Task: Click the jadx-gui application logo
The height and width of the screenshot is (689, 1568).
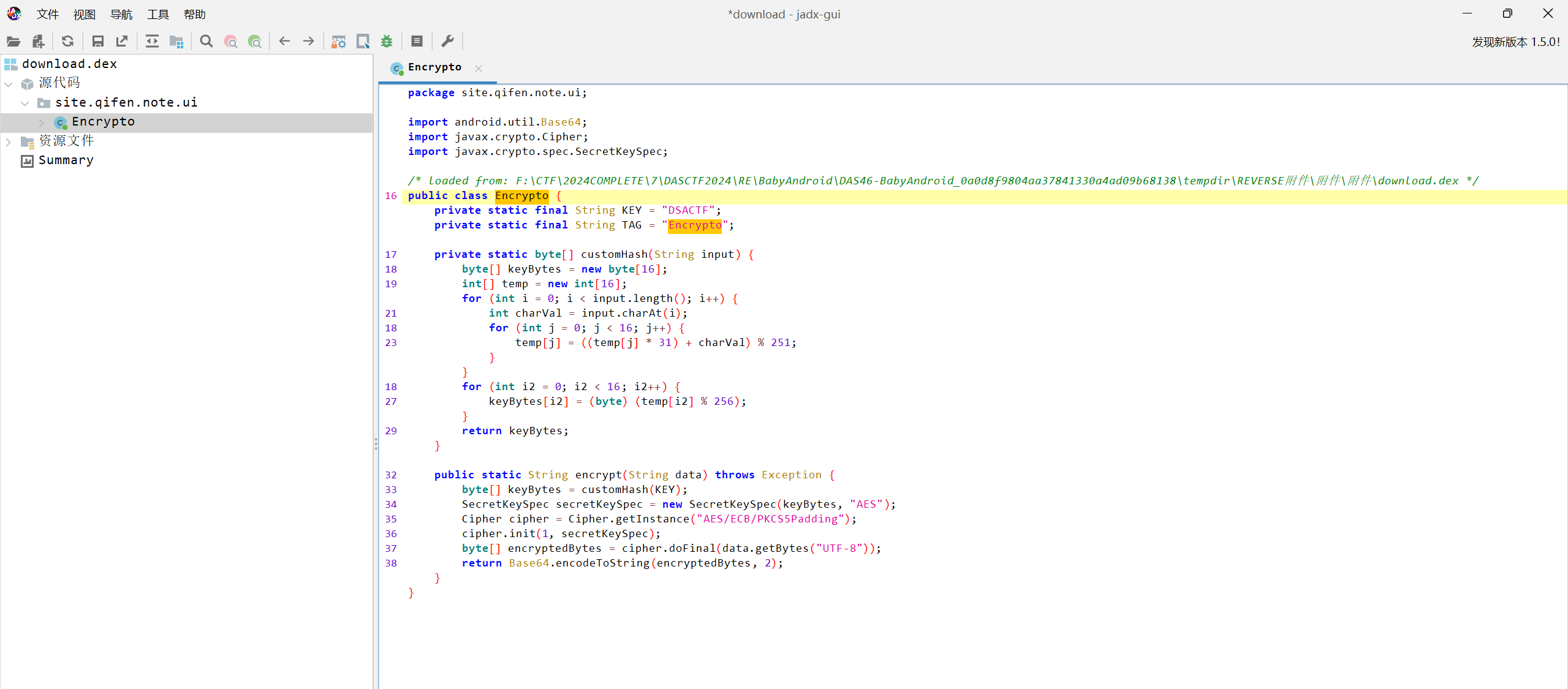Action: tap(14, 13)
